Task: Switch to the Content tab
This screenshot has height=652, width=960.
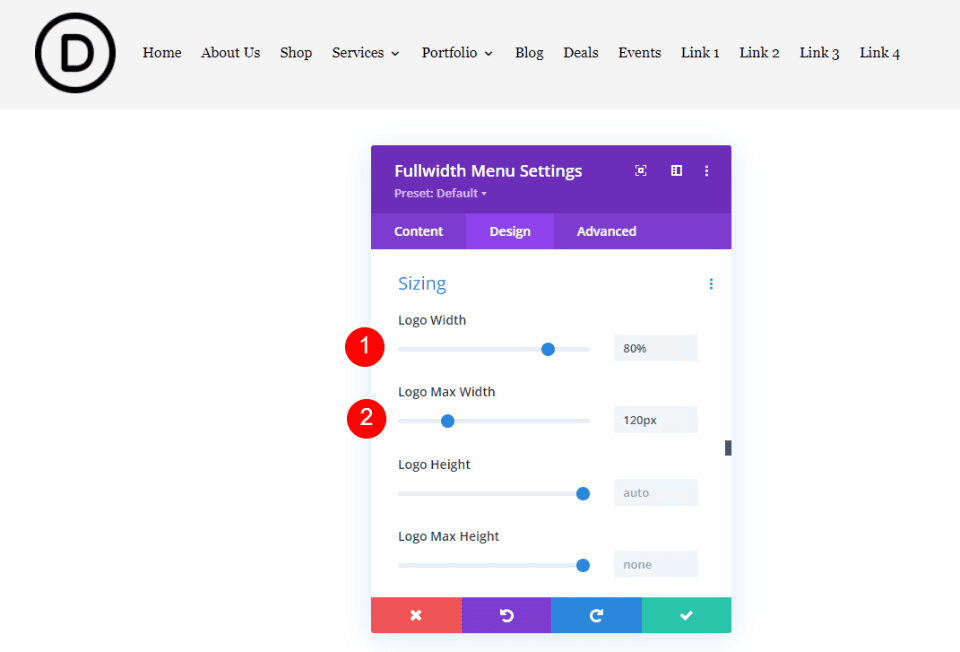Action: [418, 231]
